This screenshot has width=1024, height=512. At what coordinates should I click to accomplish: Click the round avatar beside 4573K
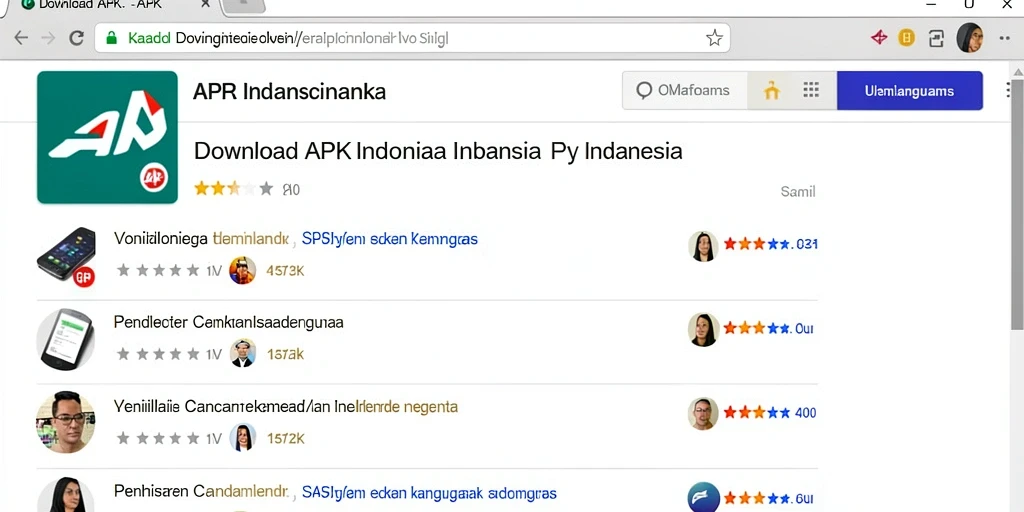242,270
